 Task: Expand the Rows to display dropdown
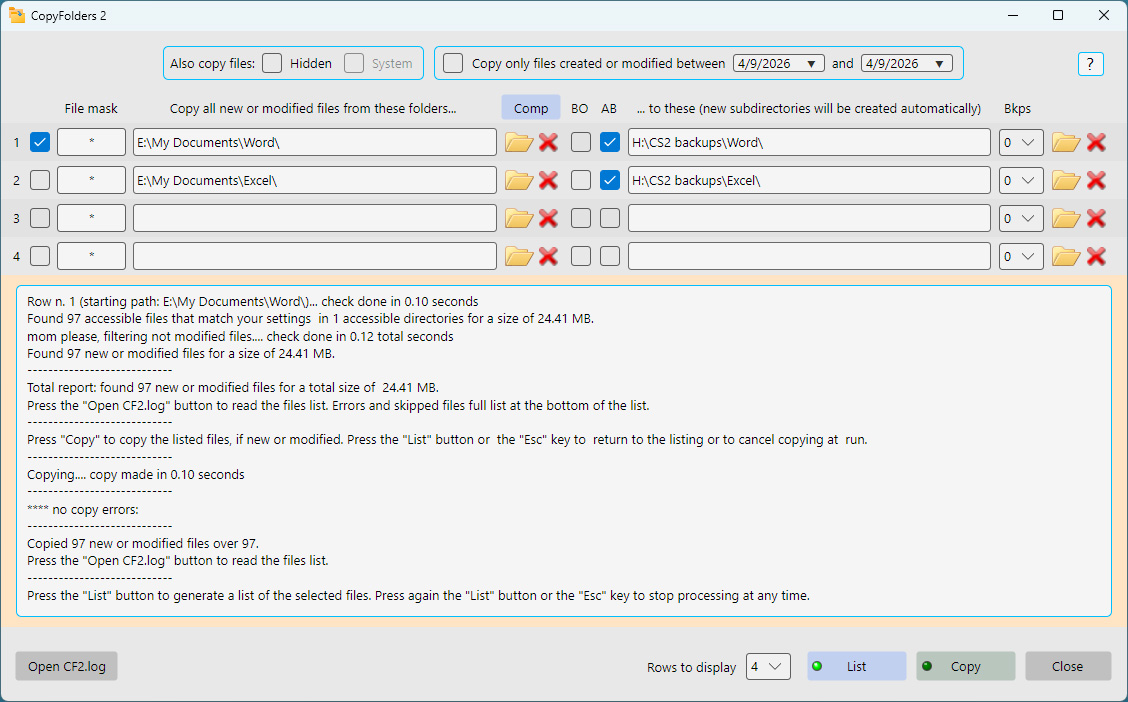(x=768, y=666)
